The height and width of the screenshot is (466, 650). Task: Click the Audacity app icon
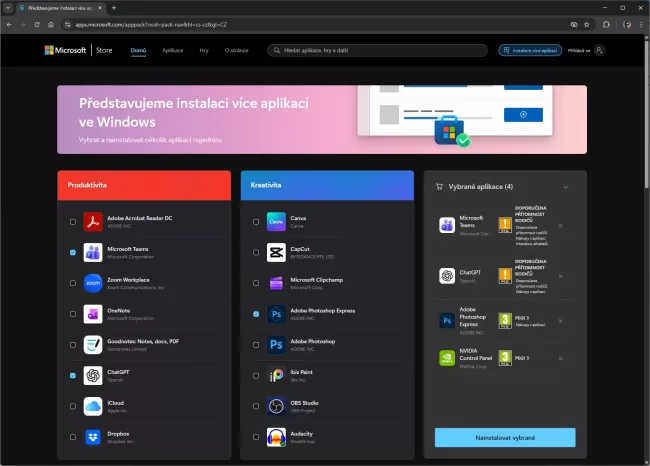click(276, 437)
